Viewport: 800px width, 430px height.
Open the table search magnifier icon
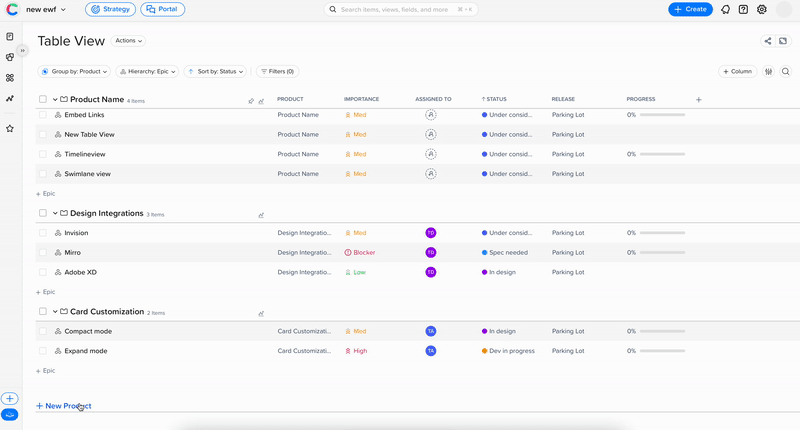point(785,72)
